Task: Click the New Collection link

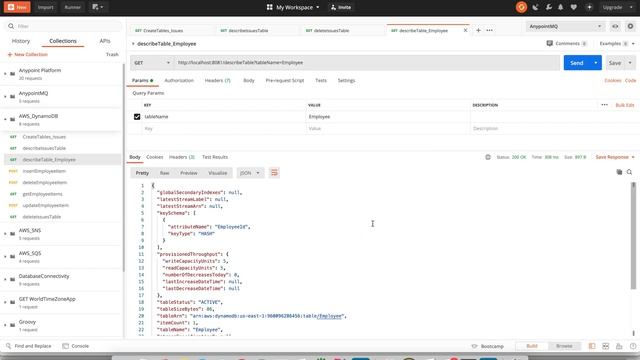Action: (27, 54)
